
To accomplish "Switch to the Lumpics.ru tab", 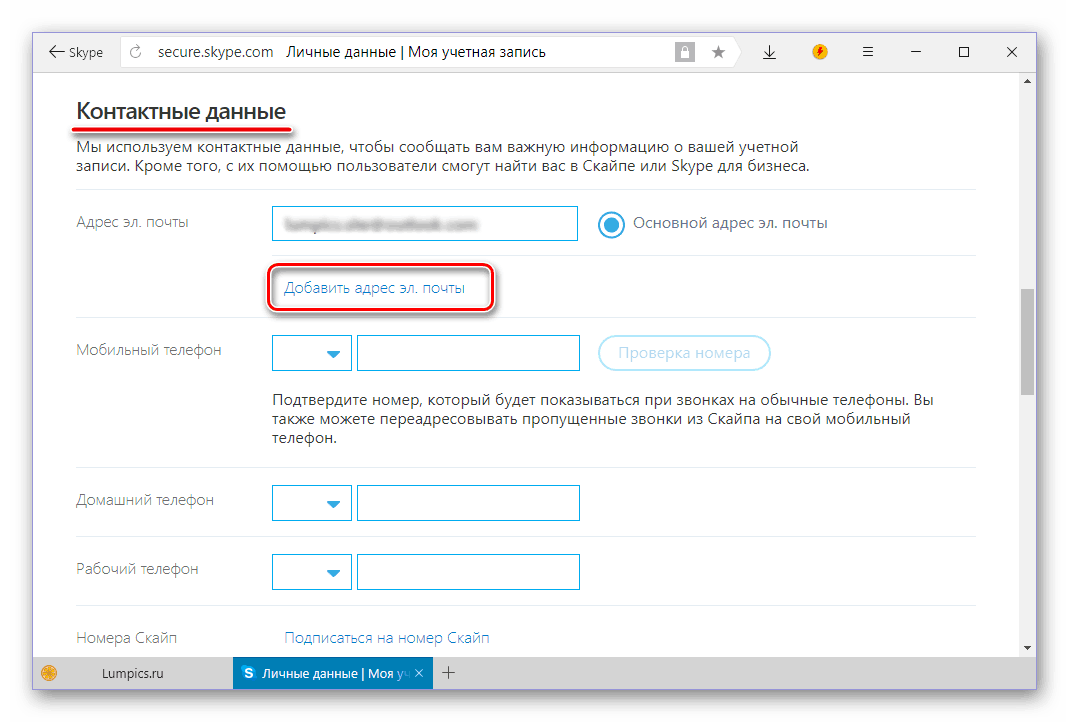I will click(x=132, y=673).
